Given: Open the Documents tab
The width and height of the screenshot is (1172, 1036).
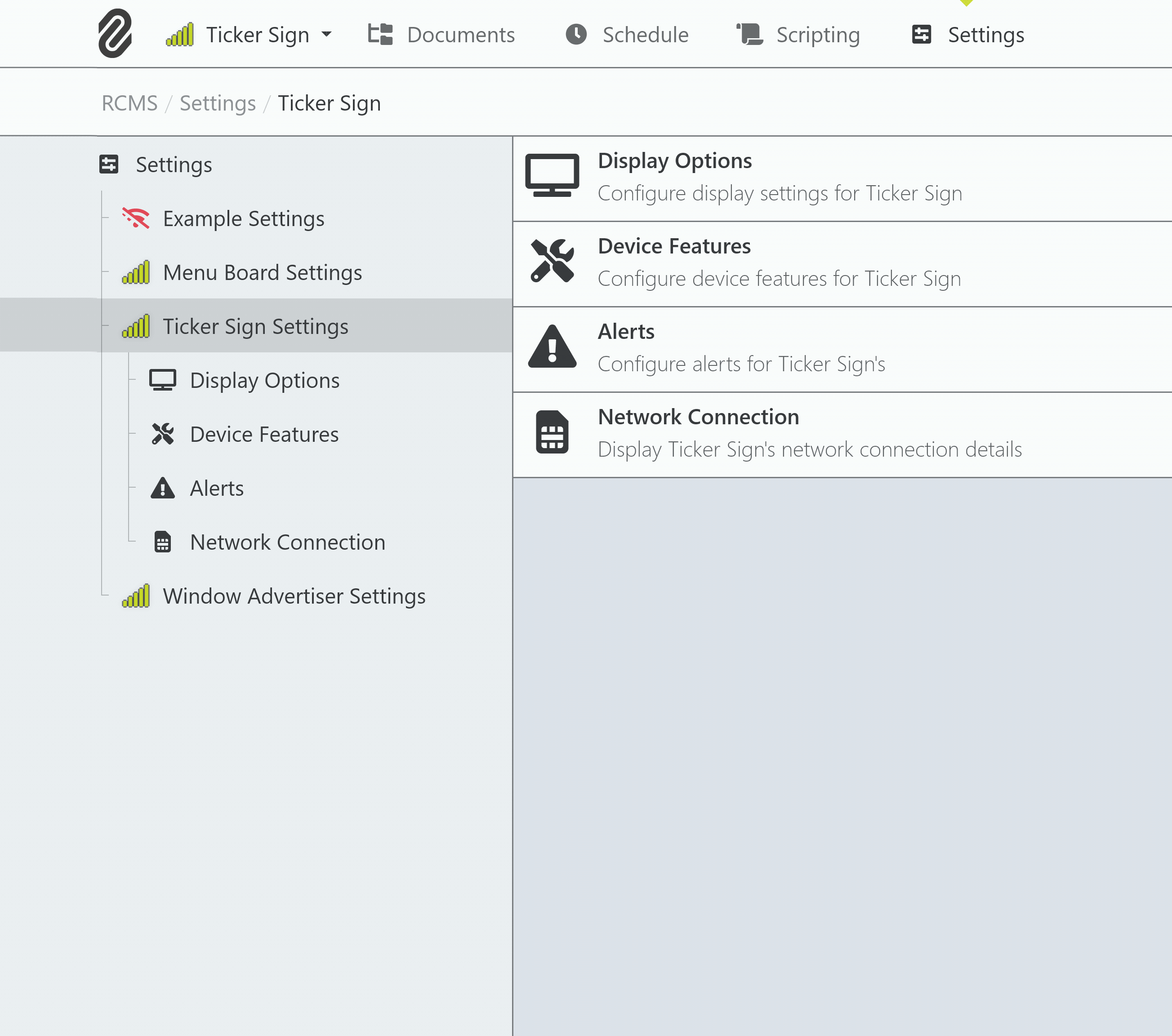Looking at the screenshot, I should (x=441, y=35).
